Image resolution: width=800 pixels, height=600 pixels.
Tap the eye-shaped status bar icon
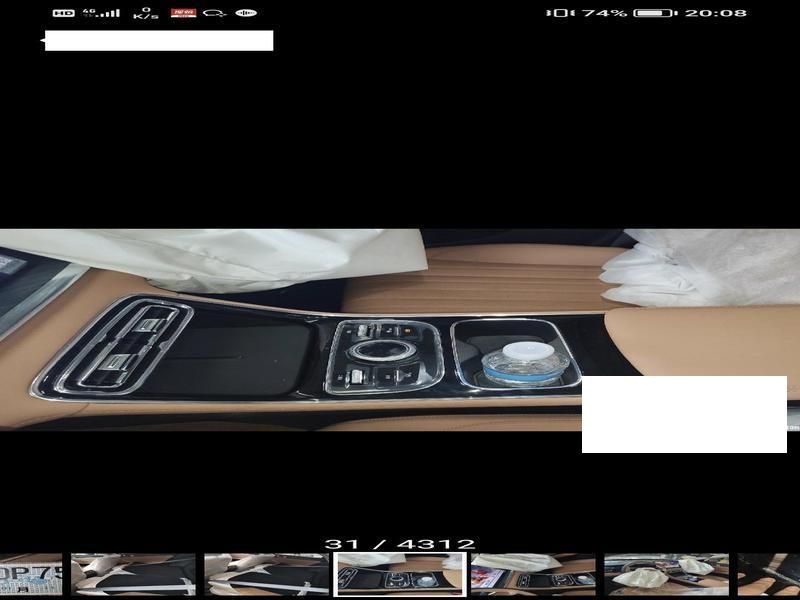(214, 13)
